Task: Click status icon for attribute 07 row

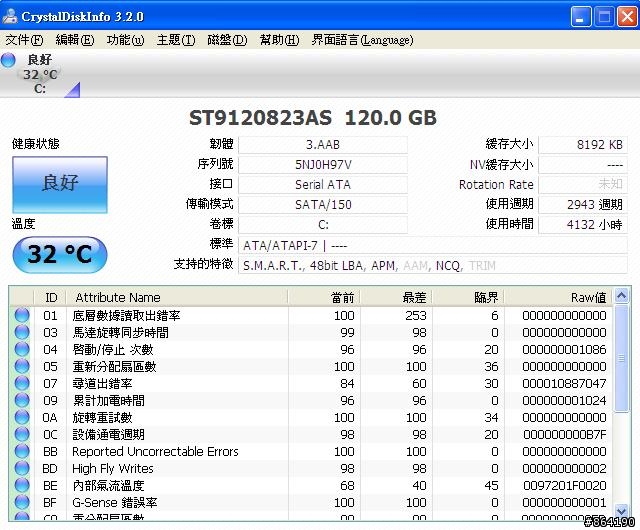Action: (x=22, y=383)
